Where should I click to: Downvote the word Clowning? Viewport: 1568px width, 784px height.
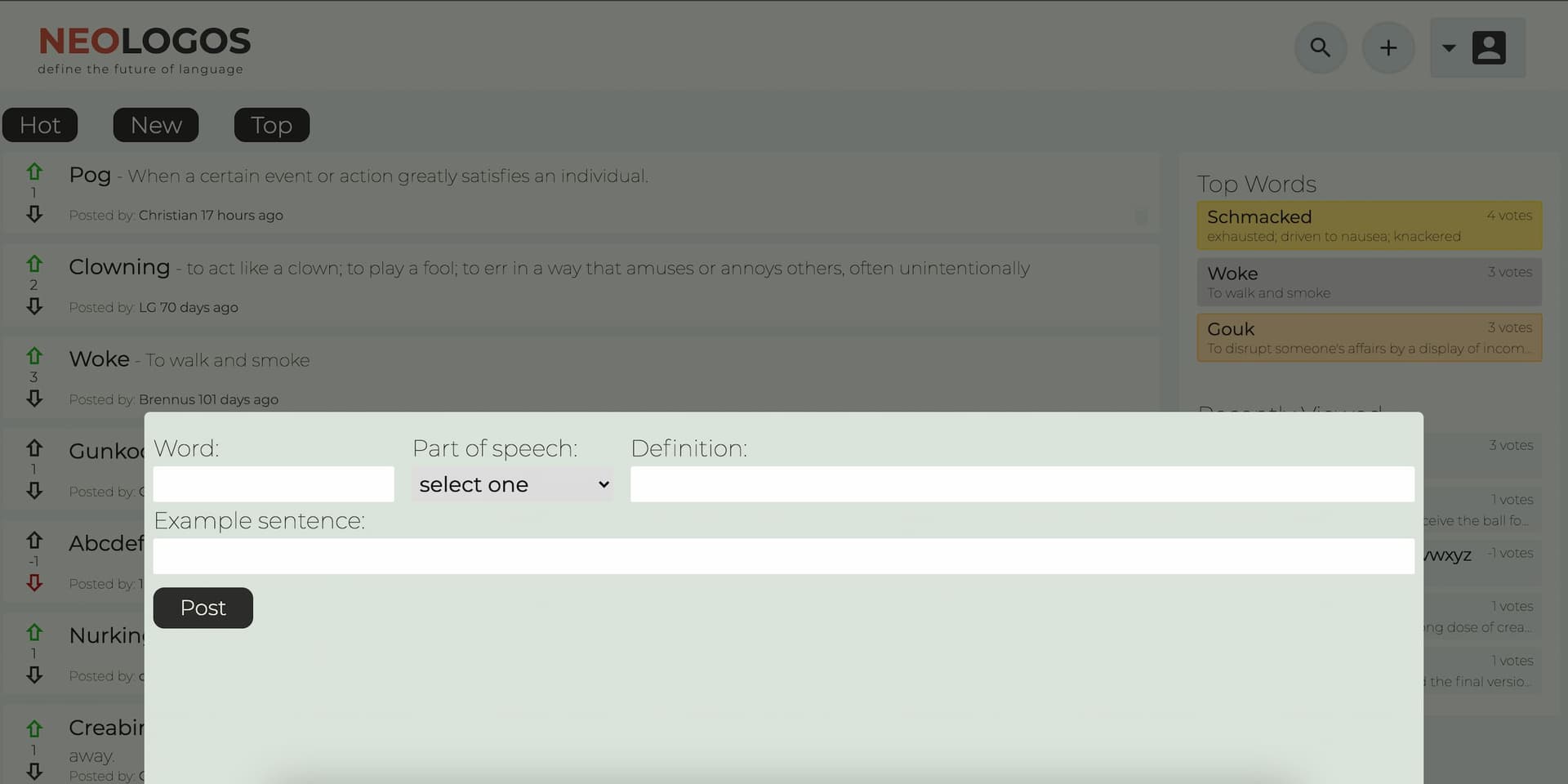[x=34, y=306]
